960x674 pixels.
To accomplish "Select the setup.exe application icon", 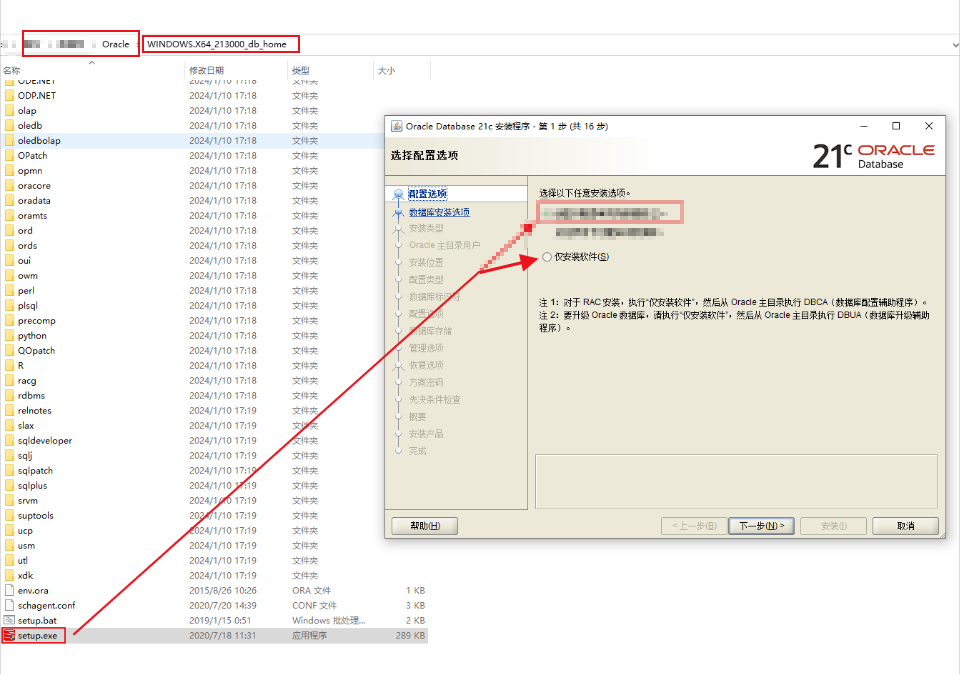I will [x=9, y=635].
